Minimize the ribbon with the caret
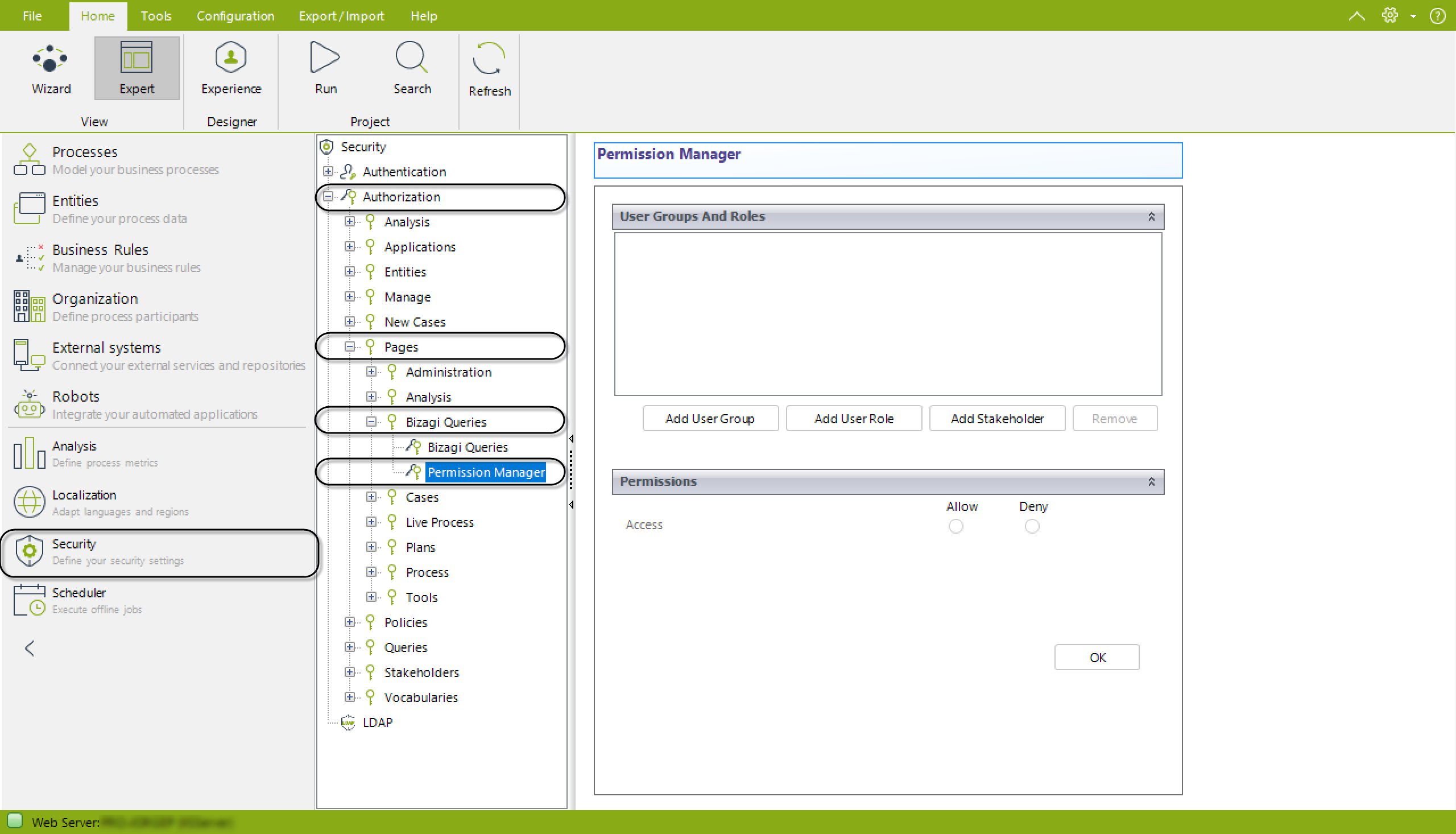 [x=1356, y=15]
